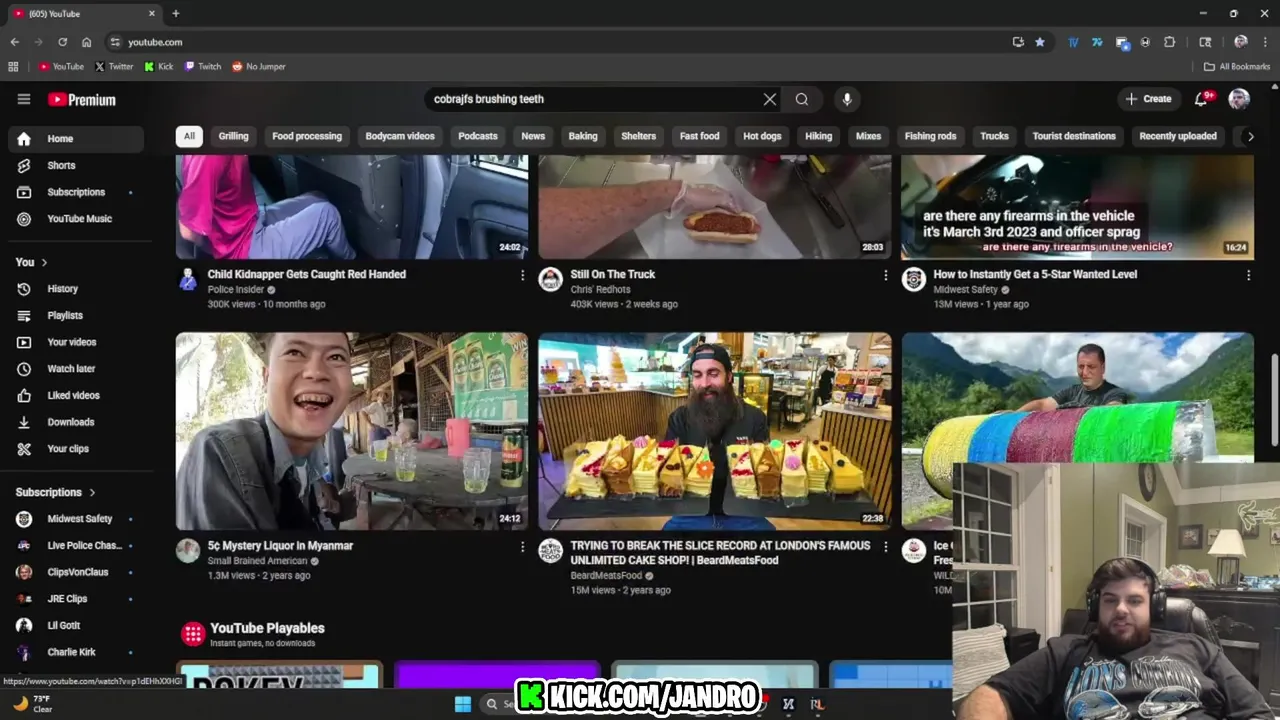Open a new browser tab
The width and height of the screenshot is (1280, 720).
pyautogui.click(x=176, y=14)
